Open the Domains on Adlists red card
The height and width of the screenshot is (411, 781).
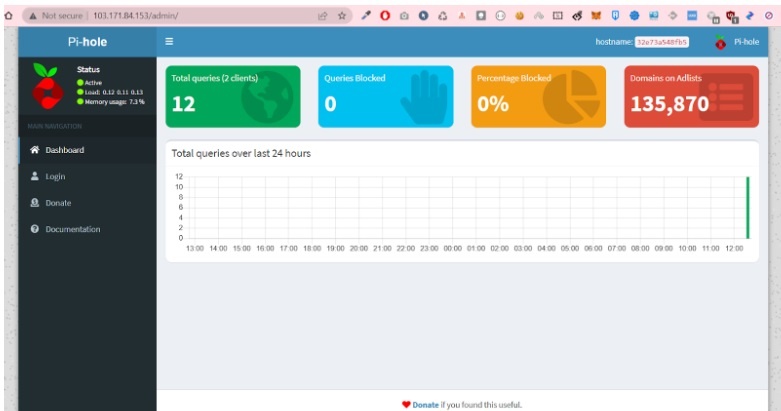coord(691,97)
